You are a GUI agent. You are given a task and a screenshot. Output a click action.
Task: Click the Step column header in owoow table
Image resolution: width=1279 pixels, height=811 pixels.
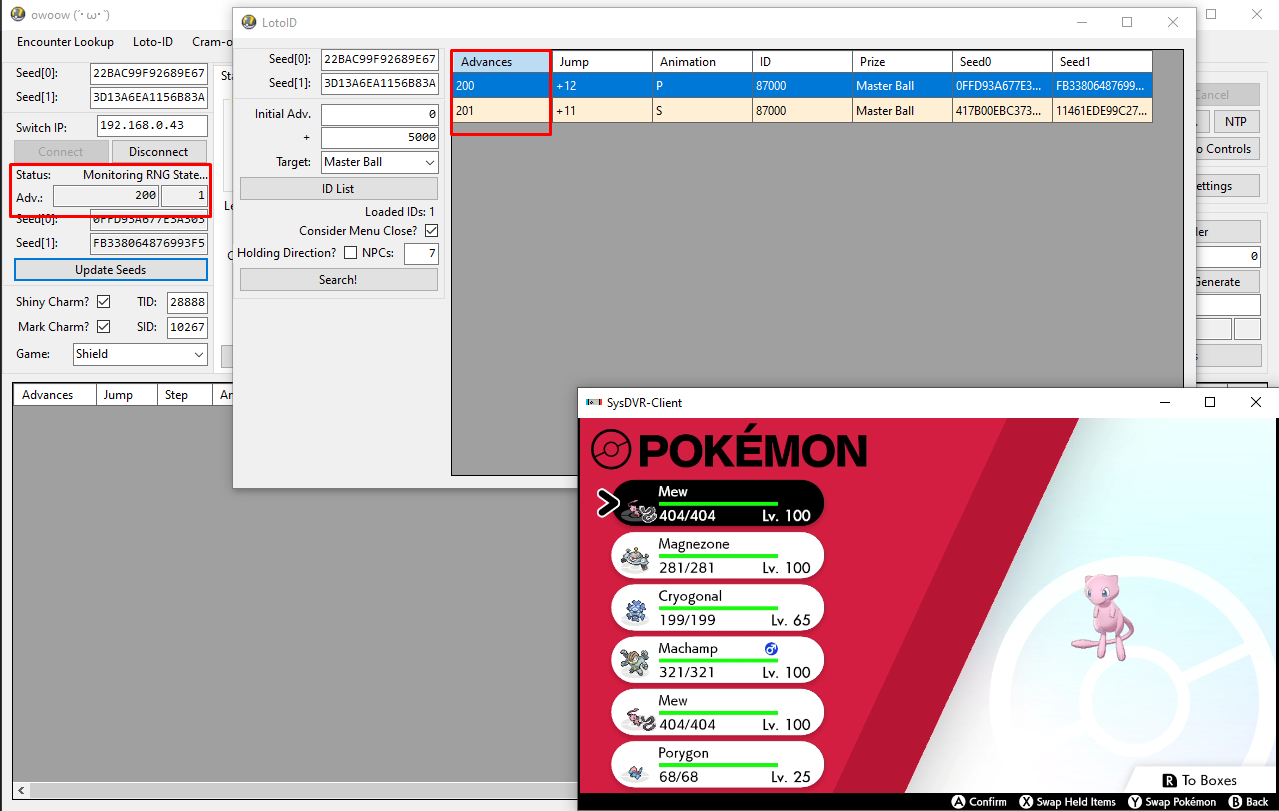pos(186,395)
